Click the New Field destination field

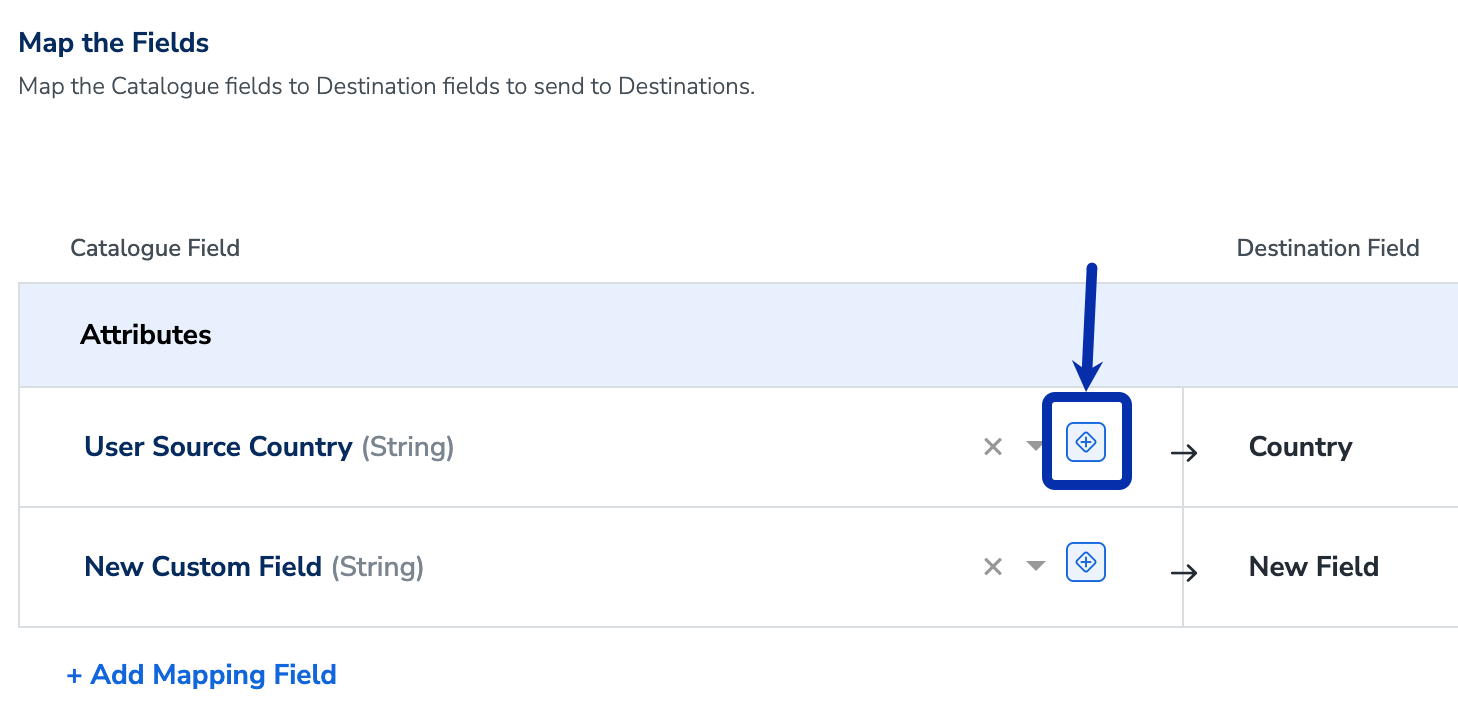click(1313, 567)
